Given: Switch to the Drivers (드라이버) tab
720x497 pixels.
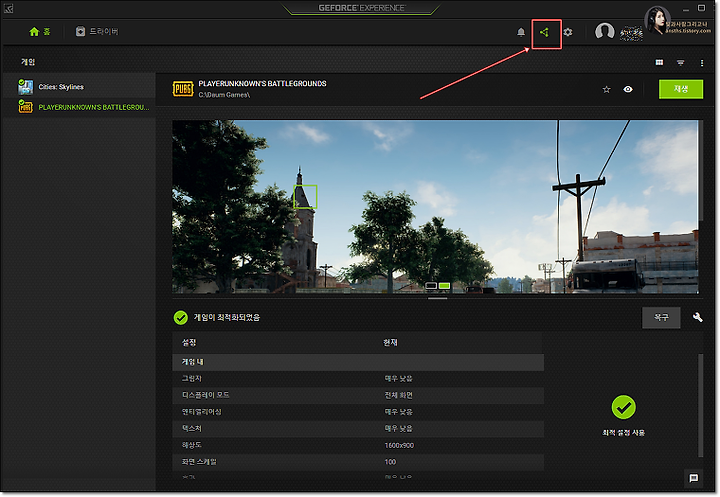Looking at the screenshot, I should (97, 31).
